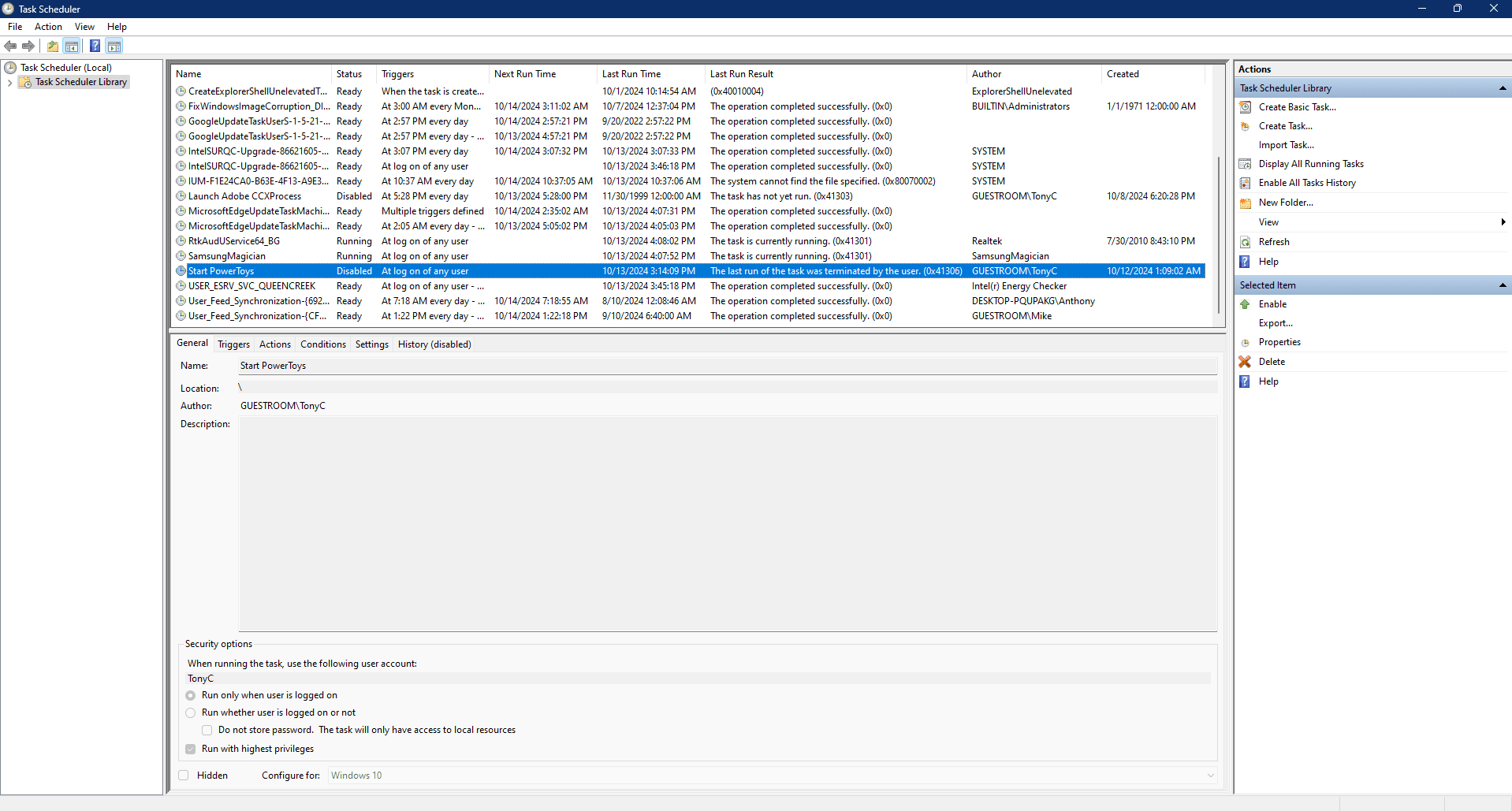Click the Refresh icon in Actions pane
This screenshot has width=1512, height=811.
point(1246,242)
